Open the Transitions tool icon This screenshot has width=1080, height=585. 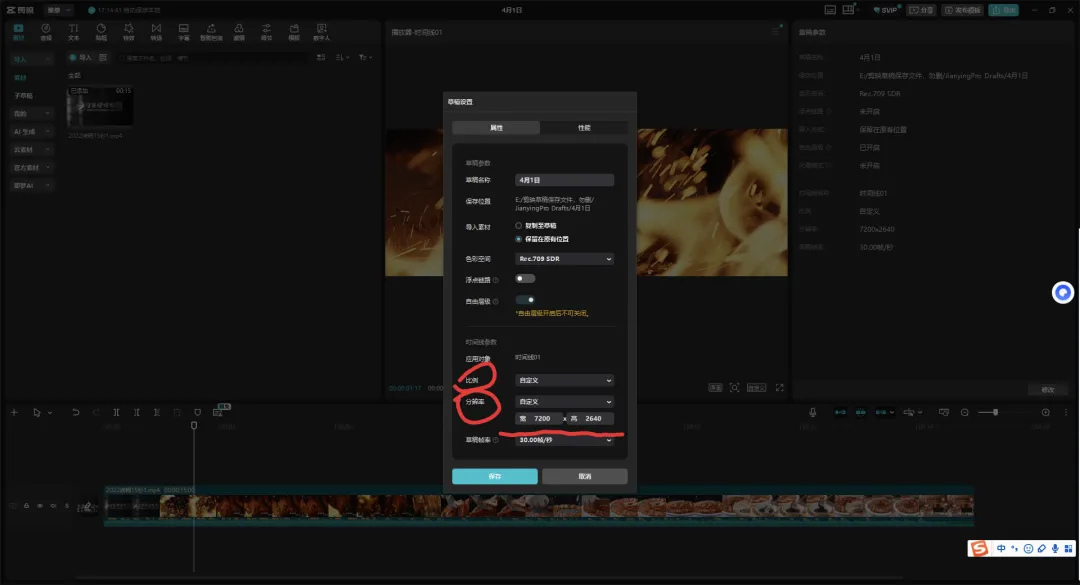(x=156, y=32)
